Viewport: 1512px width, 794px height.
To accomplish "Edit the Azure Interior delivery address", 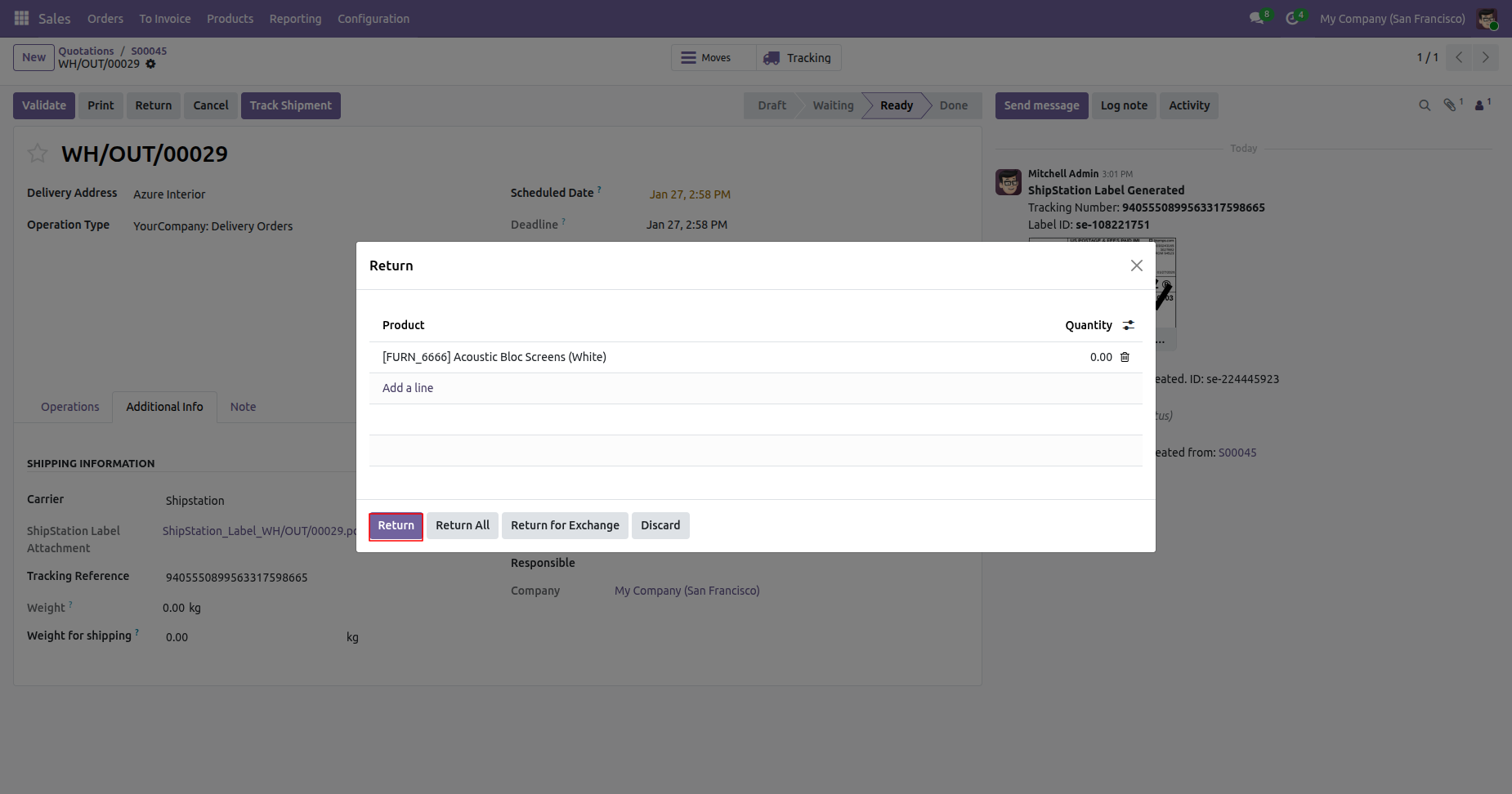I will pos(169,194).
